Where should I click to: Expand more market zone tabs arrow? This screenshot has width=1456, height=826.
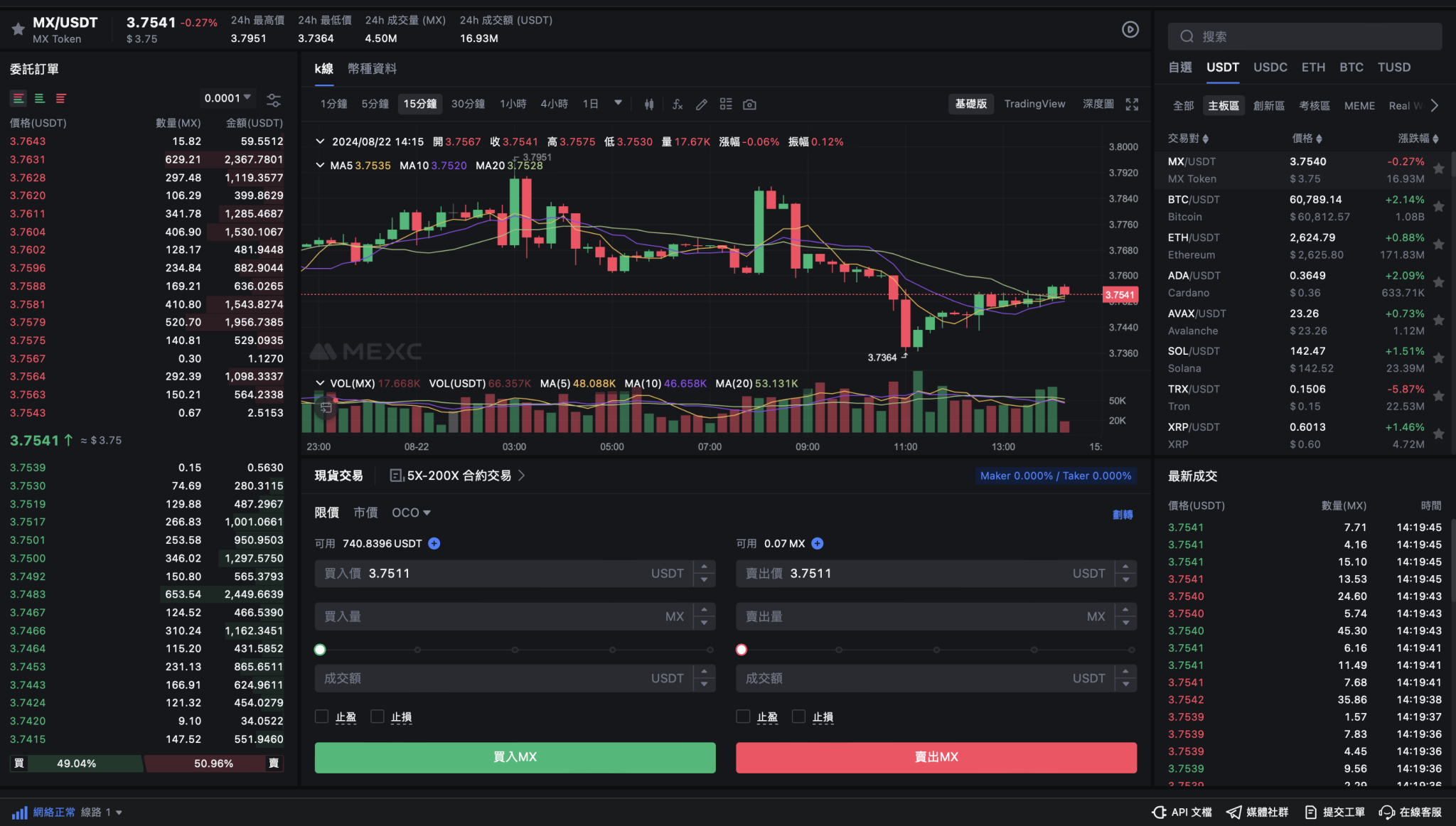[x=1435, y=105]
